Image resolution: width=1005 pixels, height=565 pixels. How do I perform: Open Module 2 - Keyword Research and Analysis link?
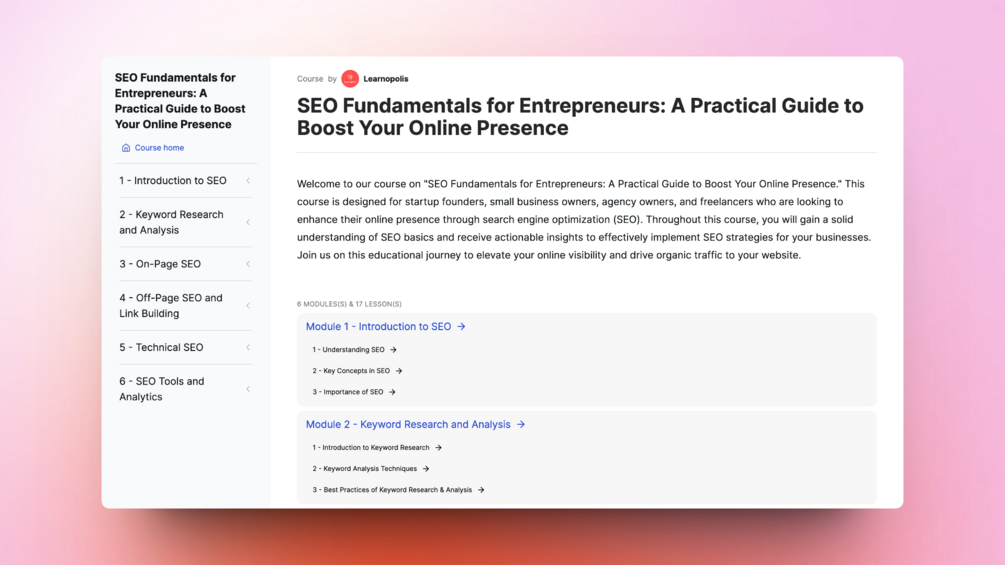point(408,425)
